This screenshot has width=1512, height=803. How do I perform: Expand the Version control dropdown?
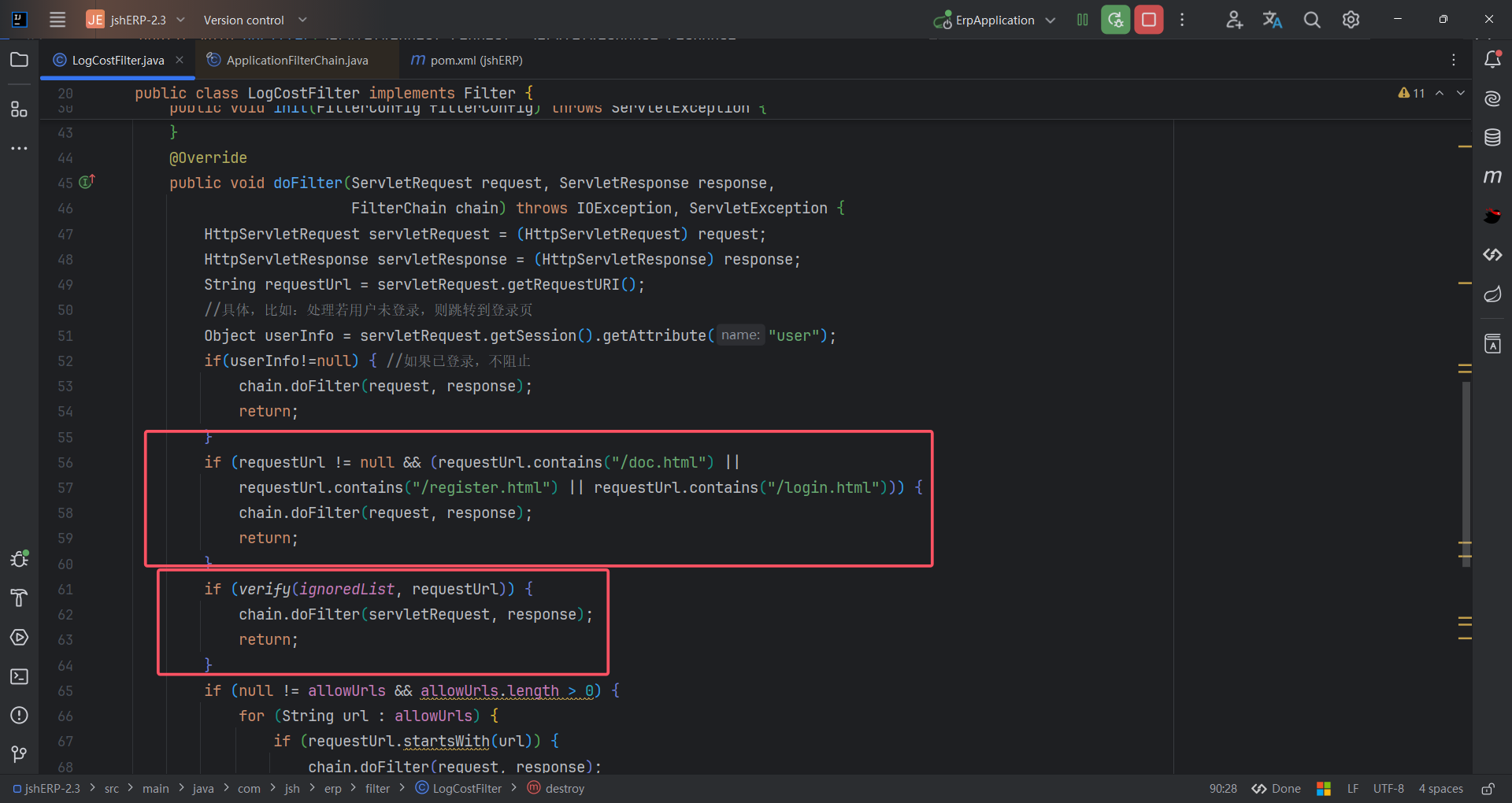tap(255, 20)
